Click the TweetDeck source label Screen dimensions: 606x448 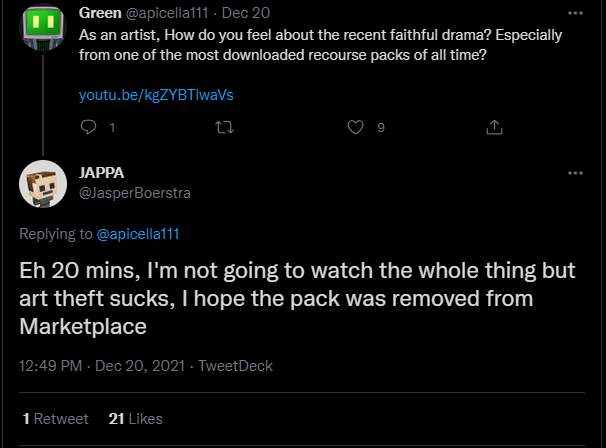click(x=236, y=366)
